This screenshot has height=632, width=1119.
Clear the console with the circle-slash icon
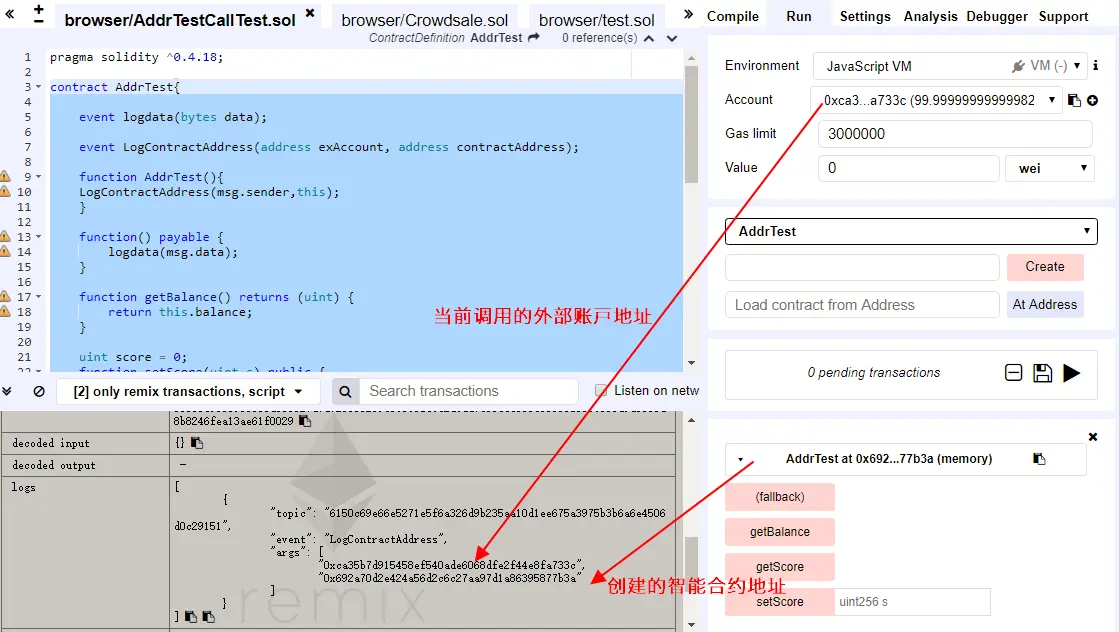(x=39, y=391)
